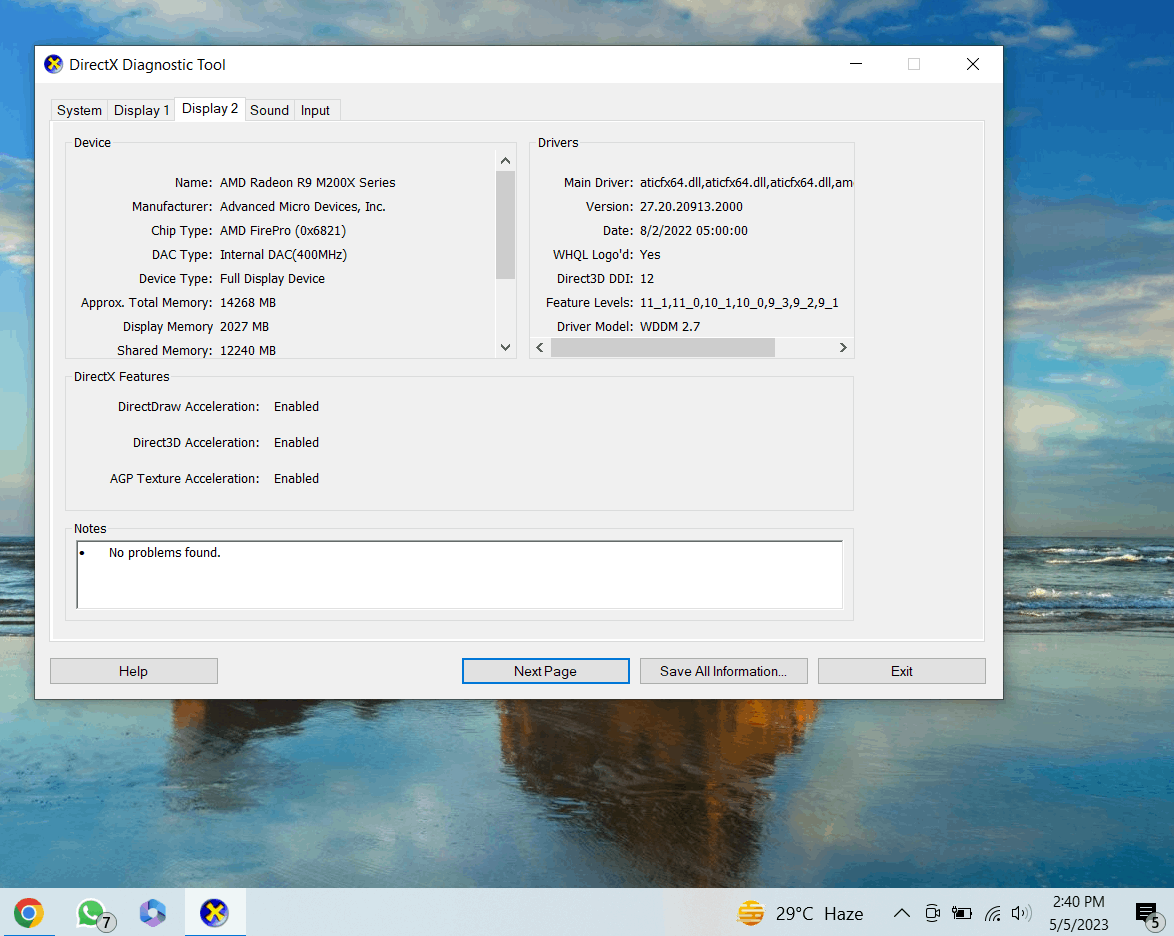This screenshot has height=936, width=1174.
Task: Open the weather widget showing 29°C Haze
Action: pyautogui.click(x=800, y=914)
